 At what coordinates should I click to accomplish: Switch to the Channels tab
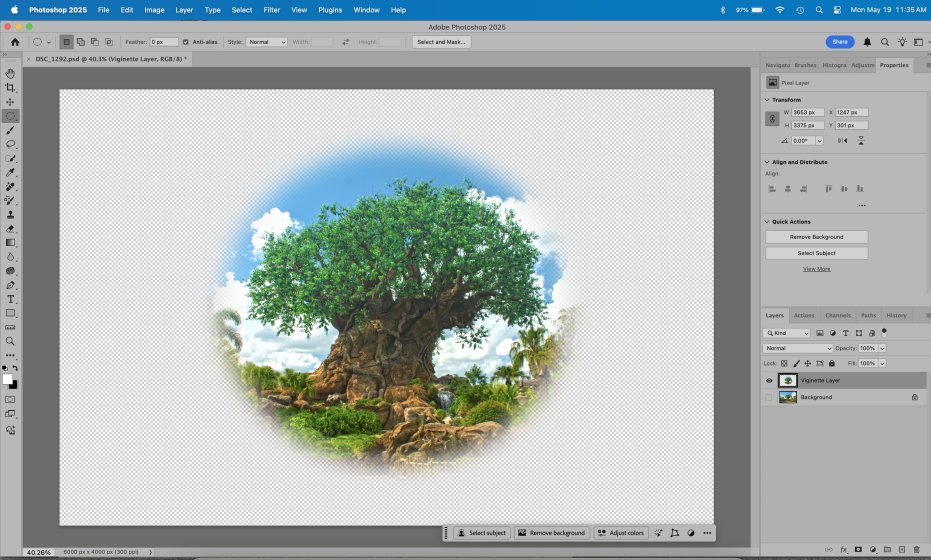point(838,315)
